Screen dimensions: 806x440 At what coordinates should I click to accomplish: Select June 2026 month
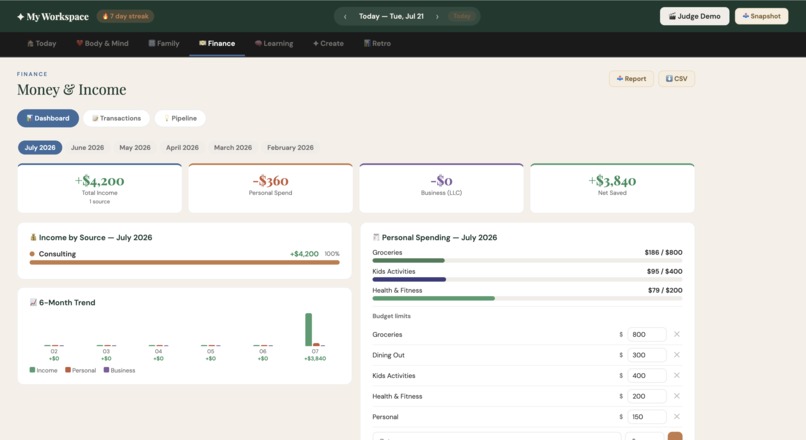point(87,148)
